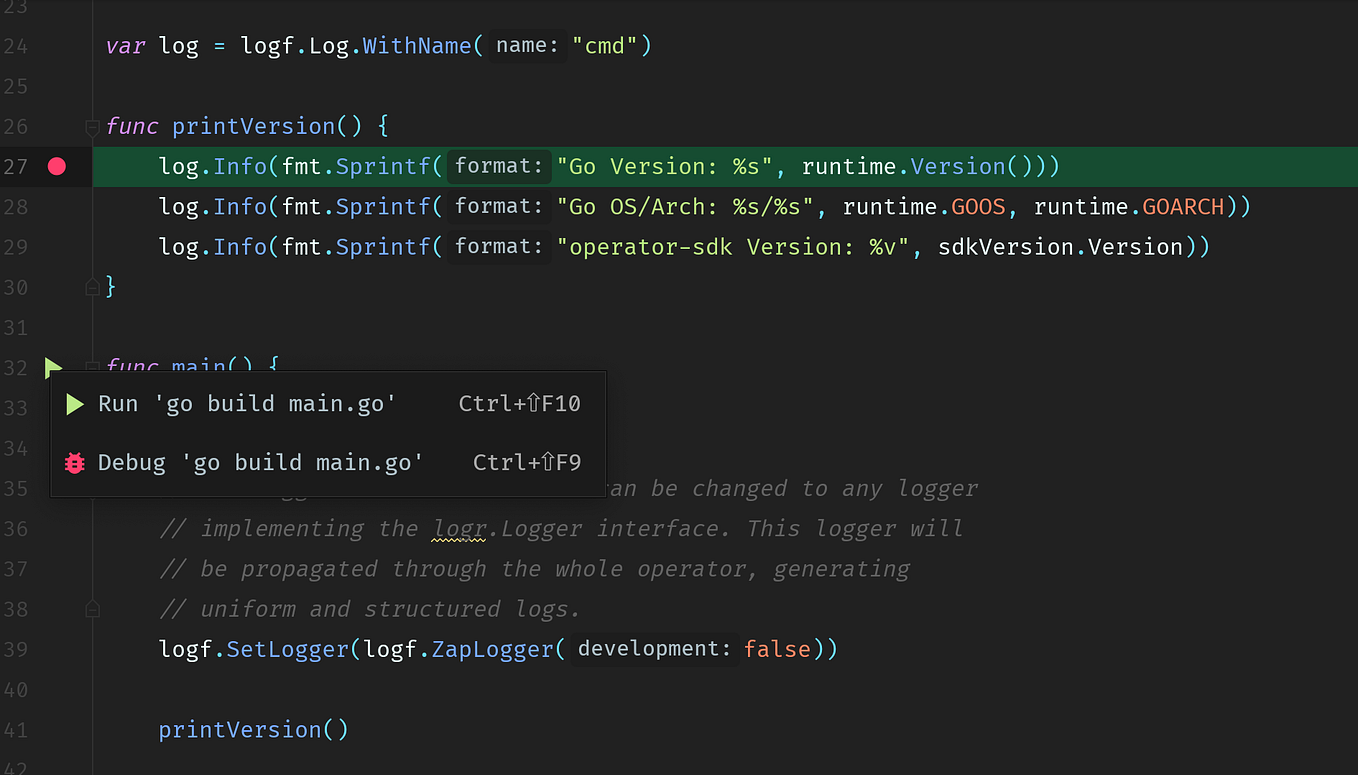
Task: Click the fold marker next to line 30
Action: point(91,287)
